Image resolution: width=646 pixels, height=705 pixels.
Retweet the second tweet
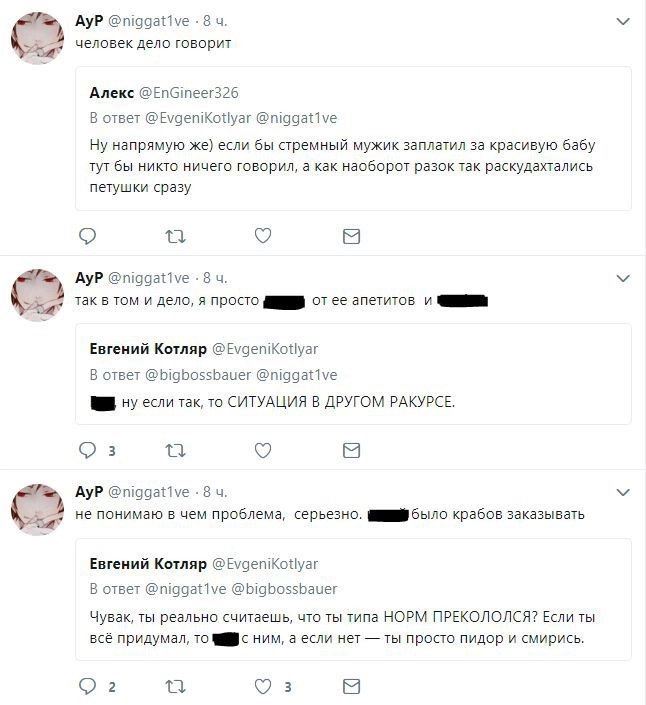(x=175, y=450)
